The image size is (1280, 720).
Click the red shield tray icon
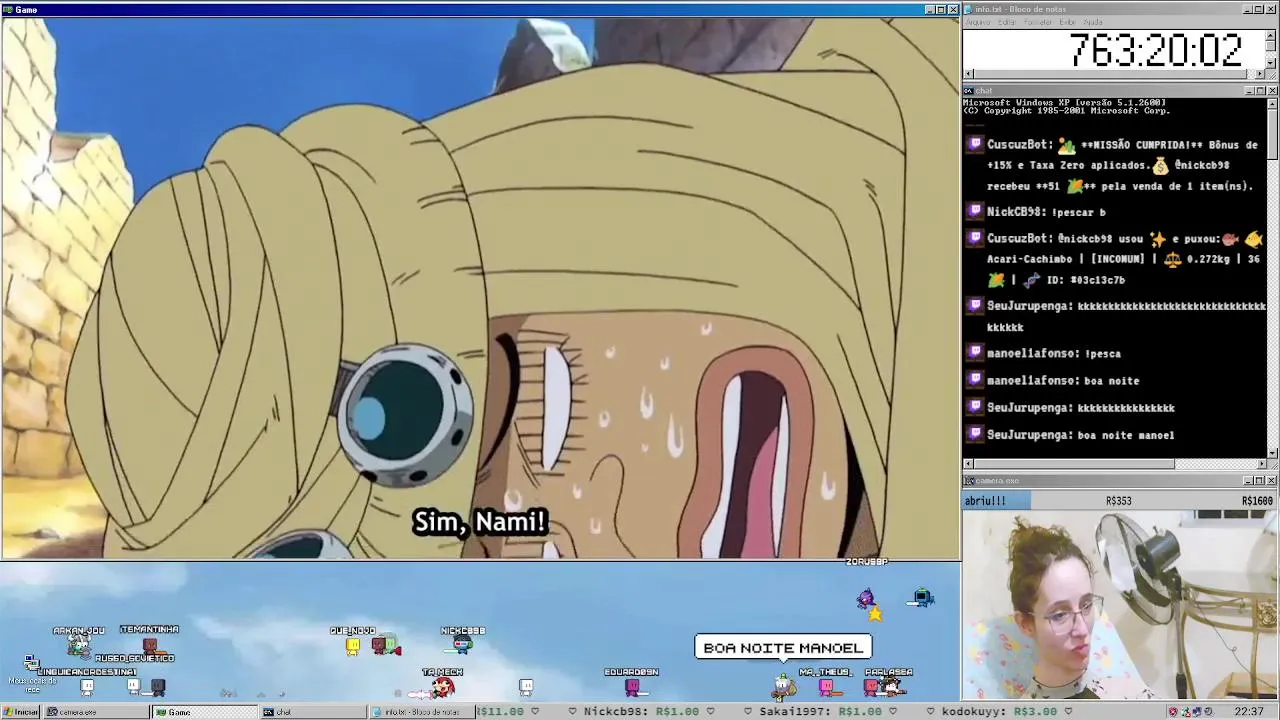pos(1174,712)
